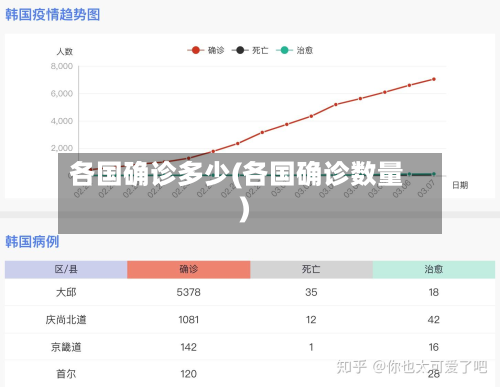Toggle the 治愈 legend series
500x387 pixels.
coord(295,50)
